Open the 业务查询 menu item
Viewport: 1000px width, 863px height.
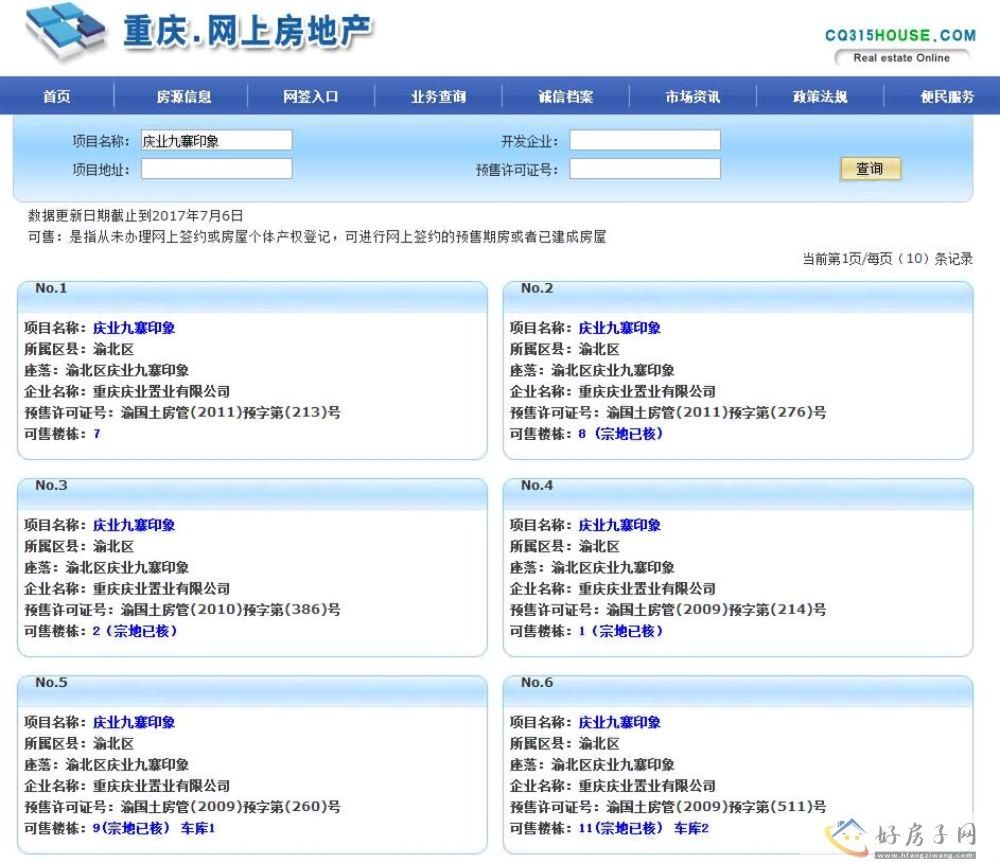pos(438,96)
